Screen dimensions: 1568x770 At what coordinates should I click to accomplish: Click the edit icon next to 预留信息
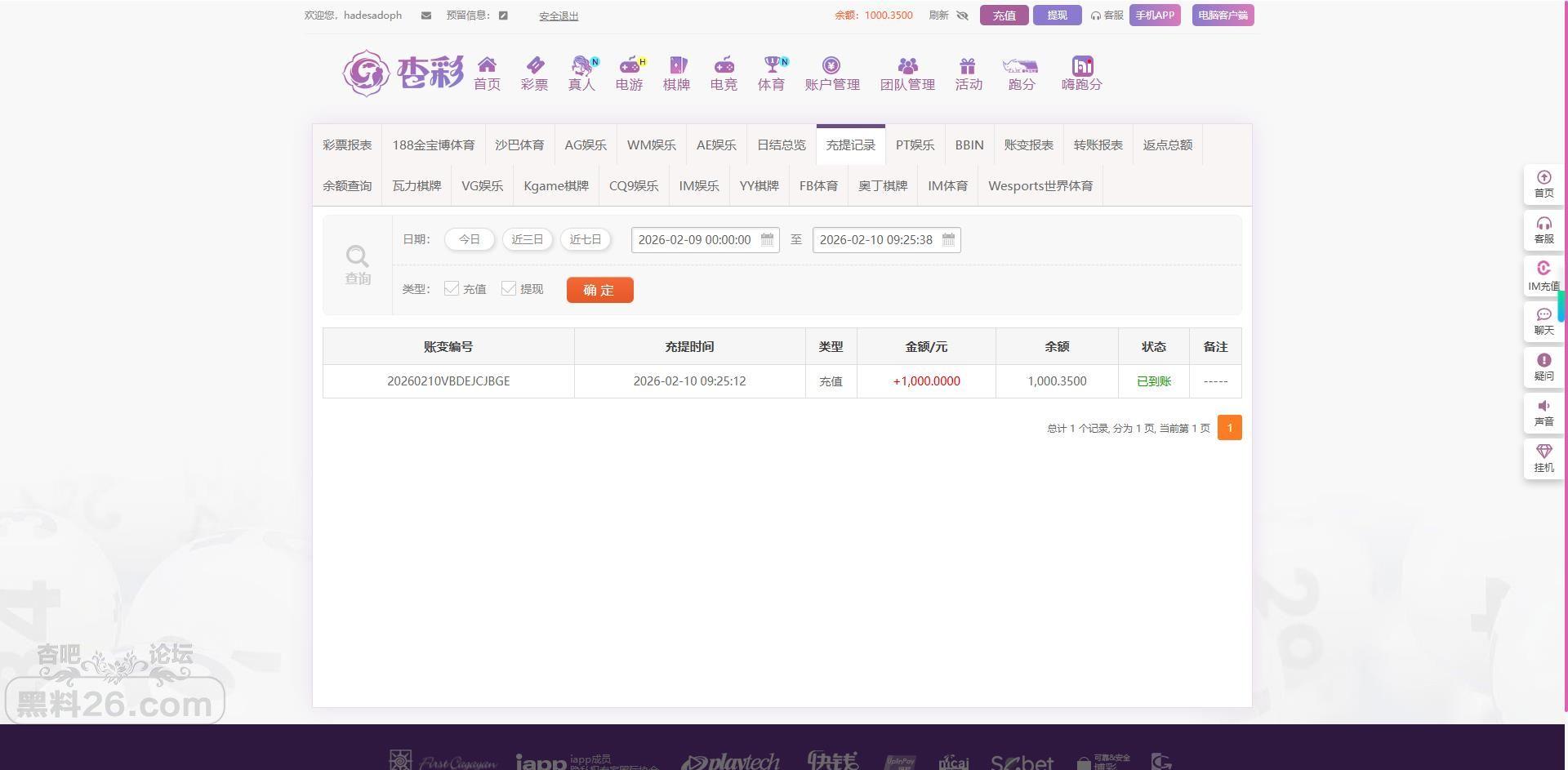[503, 16]
